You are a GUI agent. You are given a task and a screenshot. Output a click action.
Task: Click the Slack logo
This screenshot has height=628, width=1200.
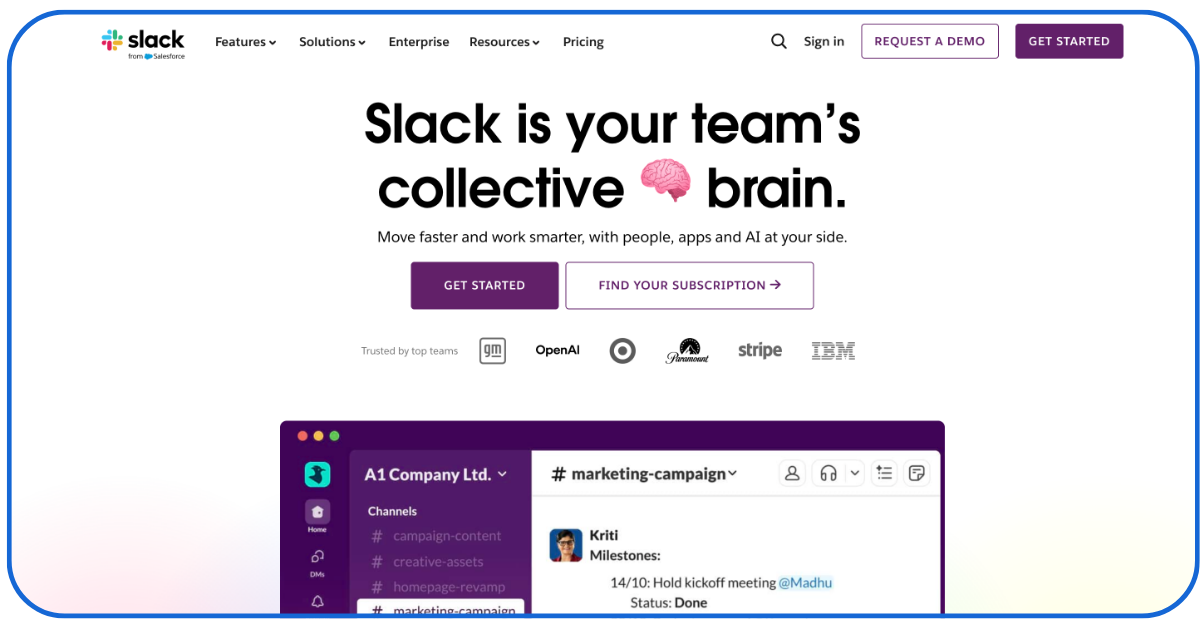tap(143, 42)
